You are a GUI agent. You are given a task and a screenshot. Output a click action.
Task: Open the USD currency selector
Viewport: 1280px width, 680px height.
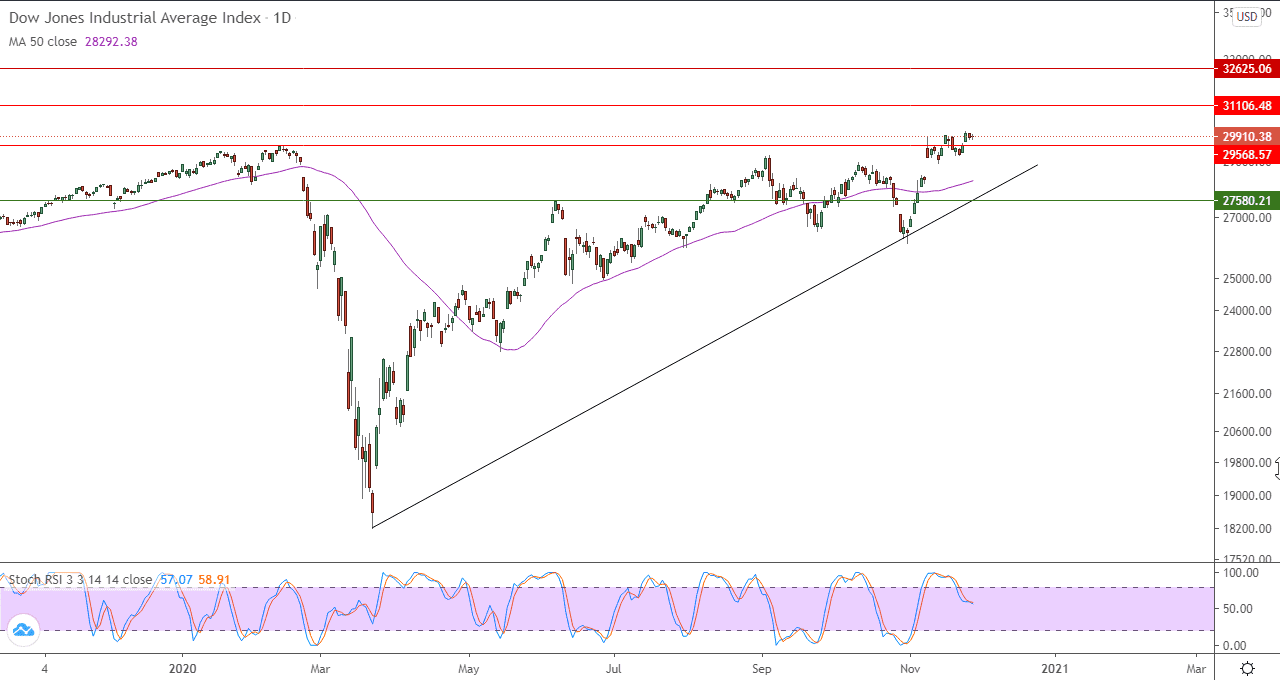pyautogui.click(x=1247, y=16)
